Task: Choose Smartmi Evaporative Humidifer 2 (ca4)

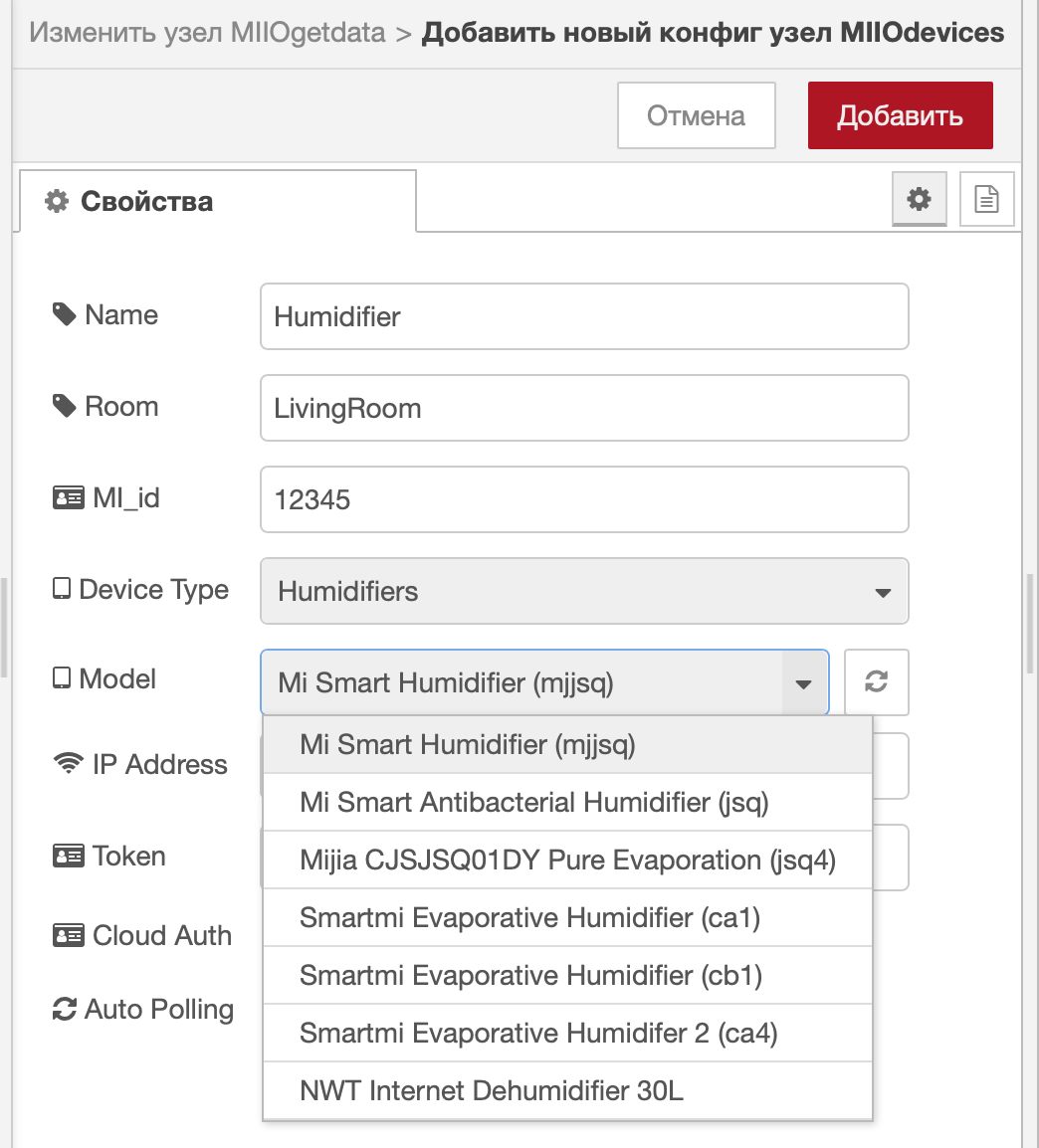Action: tap(567, 1033)
